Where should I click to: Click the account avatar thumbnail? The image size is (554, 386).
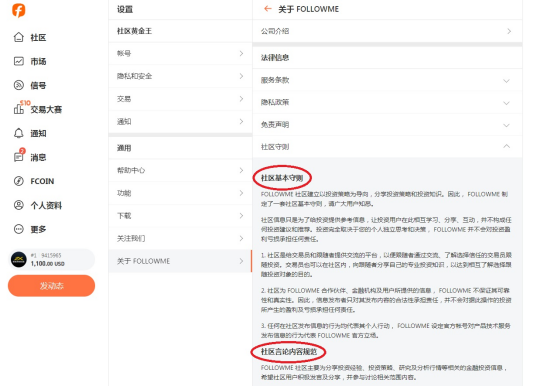pyautogui.click(x=19, y=260)
